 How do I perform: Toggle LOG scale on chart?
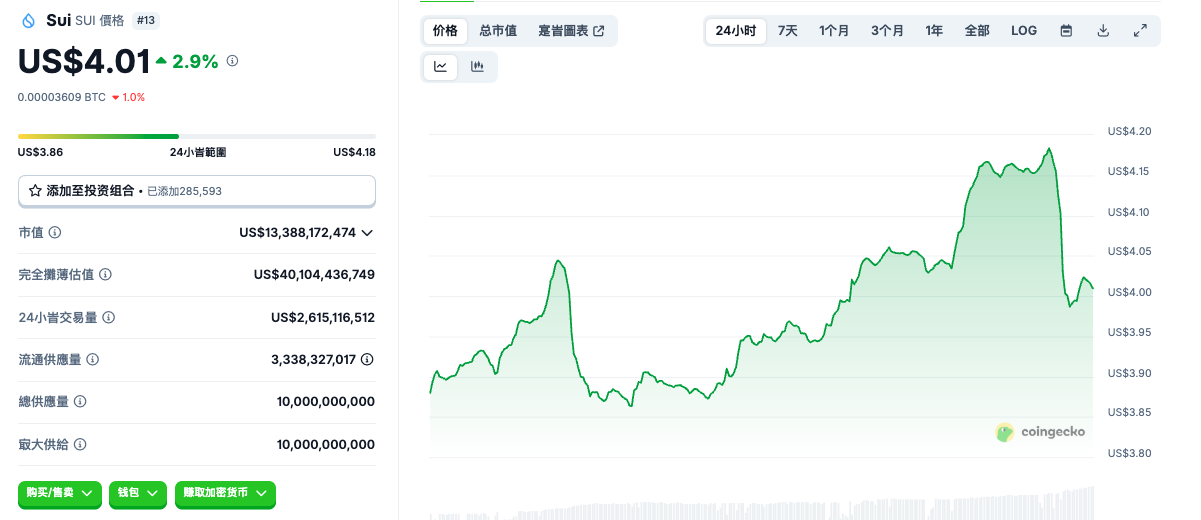click(1024, 31)
